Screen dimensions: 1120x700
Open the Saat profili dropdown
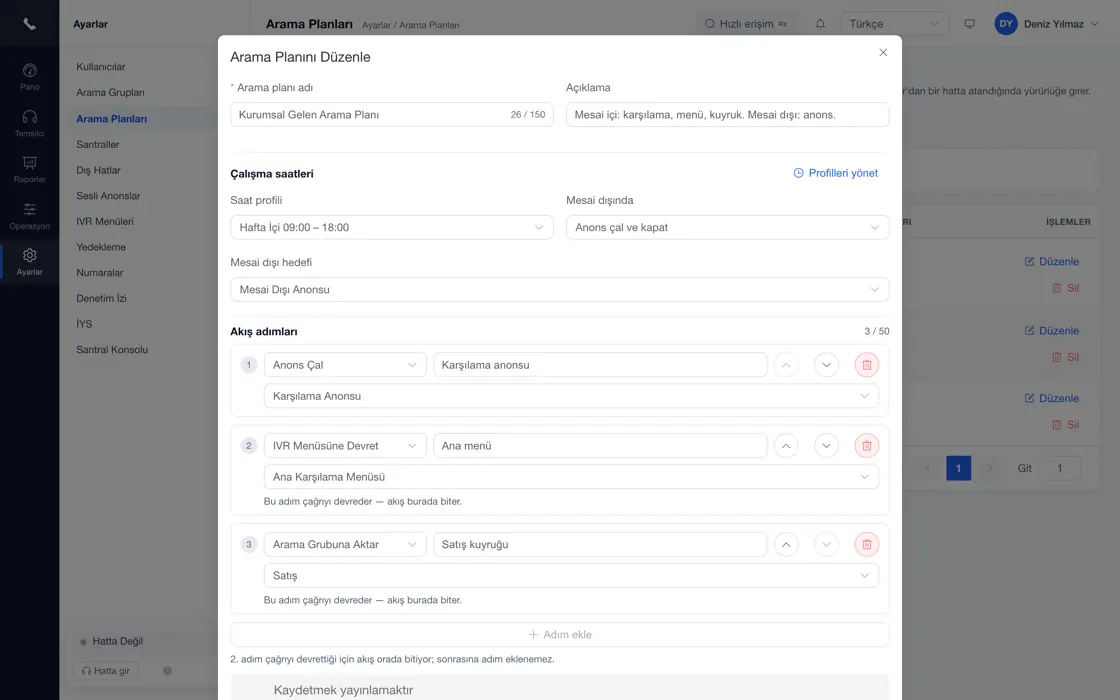pyautogui.click(x=391, y=227)
